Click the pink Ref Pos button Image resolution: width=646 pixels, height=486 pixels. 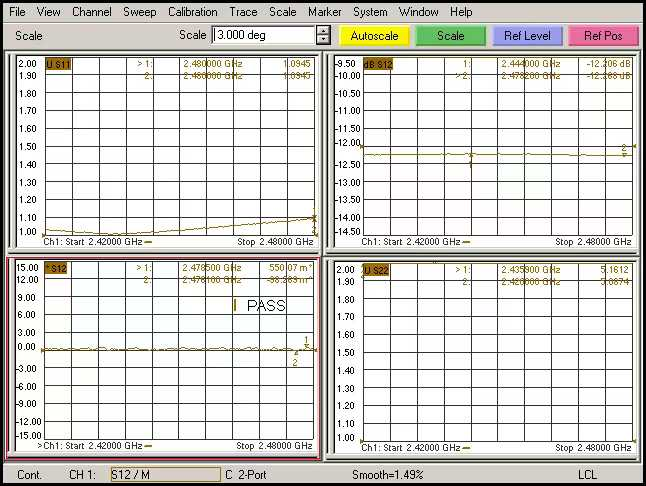point(603,35)
